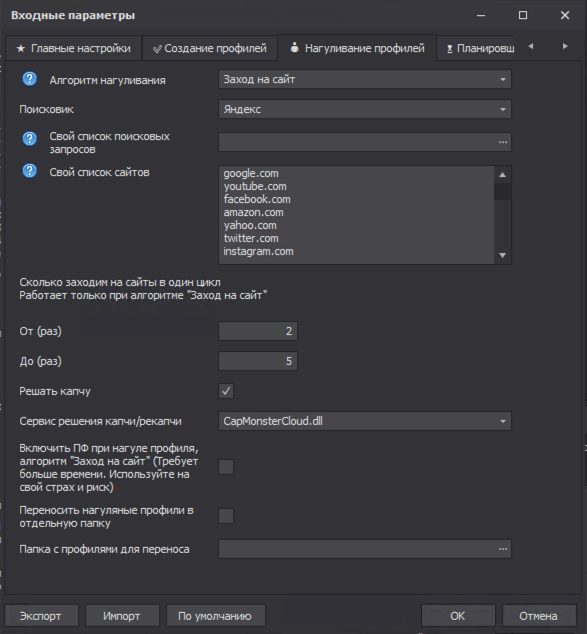Screen dimensions: 587x634
Task: Click help icon next to Свой список сайтов
Action: (x=30, y=171)
